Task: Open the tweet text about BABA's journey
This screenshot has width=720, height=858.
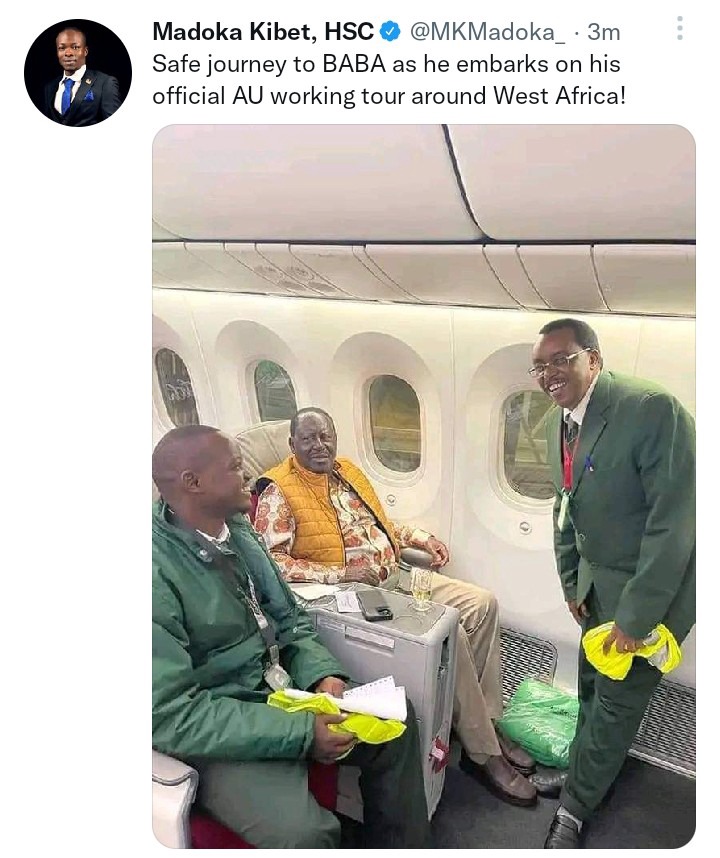Action: tap(388, 80)
